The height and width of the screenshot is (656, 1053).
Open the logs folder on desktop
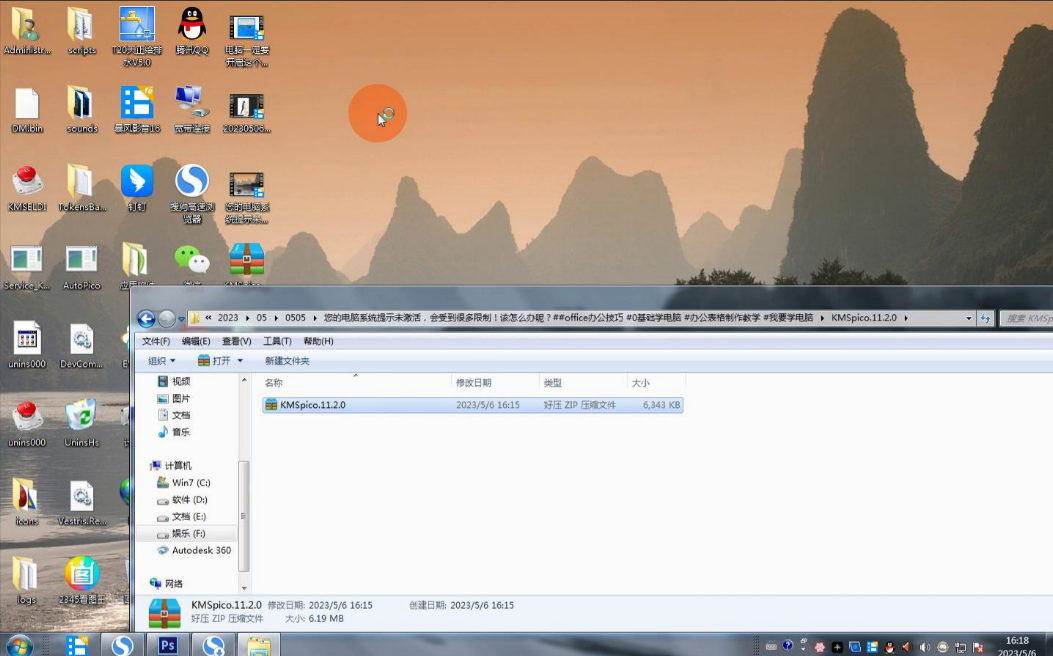click(26, 581)
